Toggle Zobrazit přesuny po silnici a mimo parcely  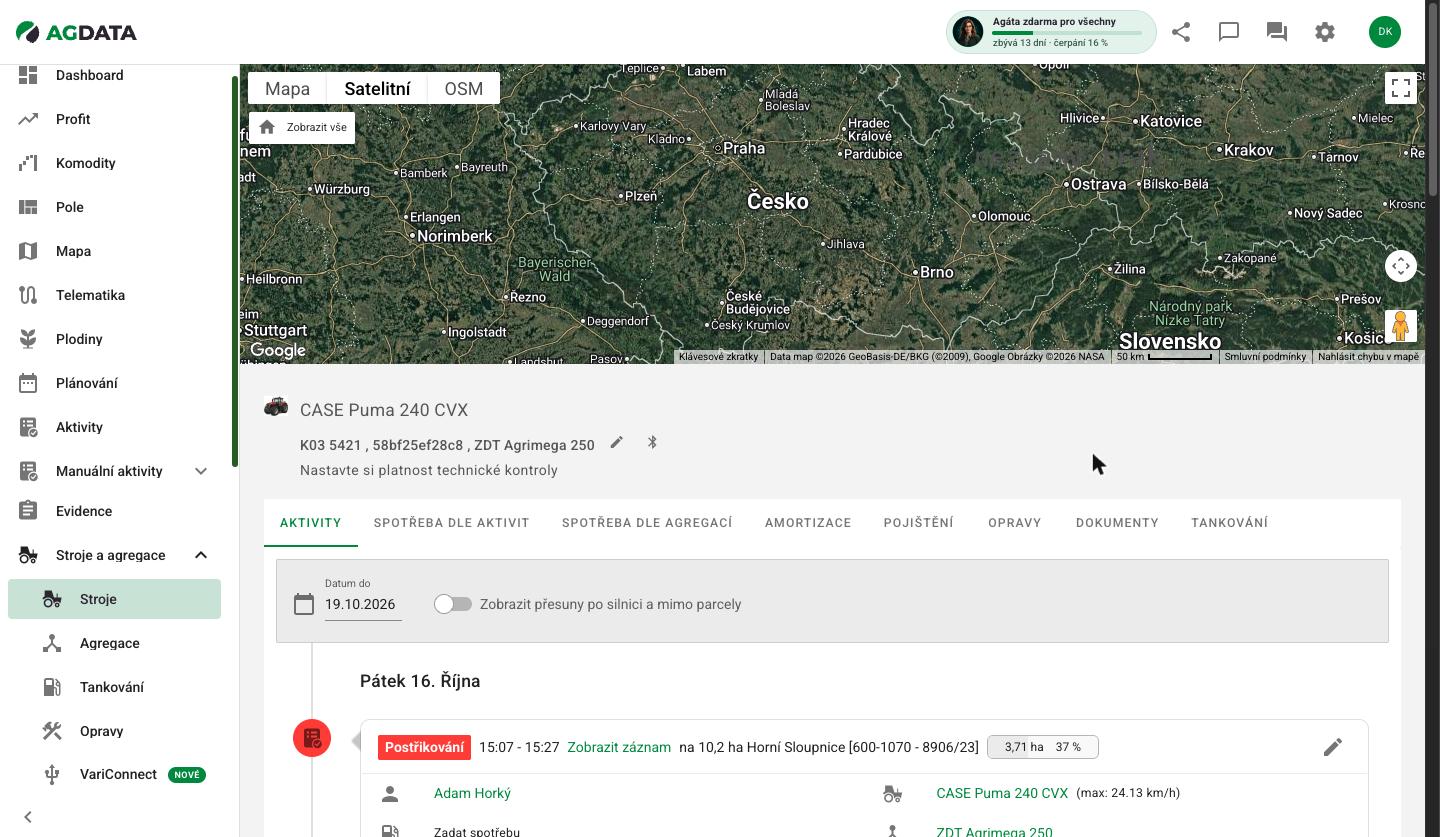(x=453, y=604)
